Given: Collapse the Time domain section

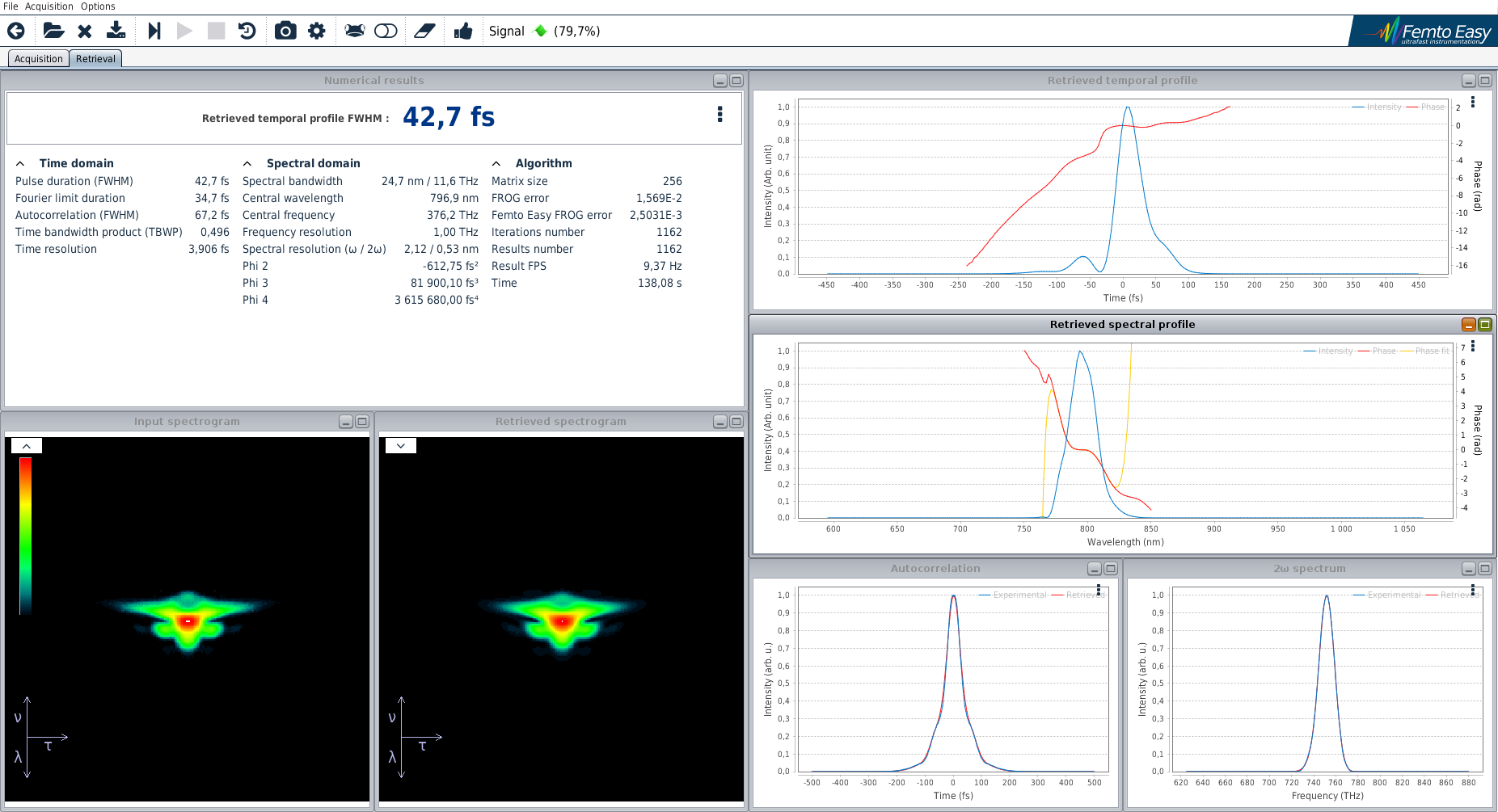Looking at the screenshot, I should (x=20, y=163).
